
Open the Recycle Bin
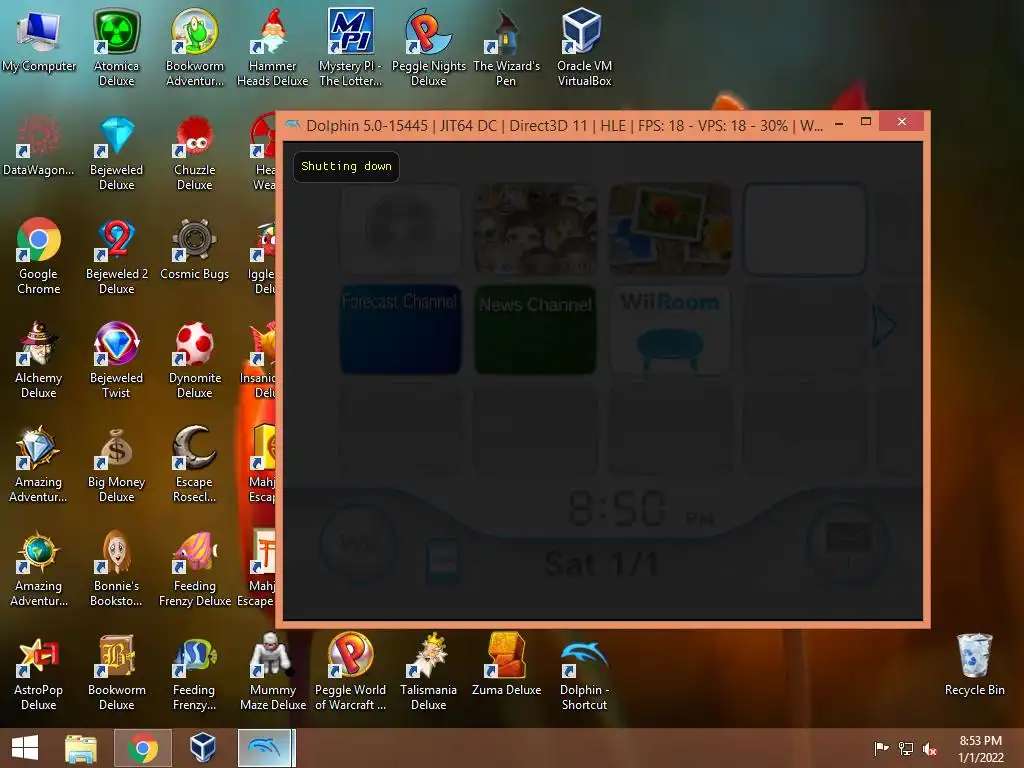pos(974,664)
